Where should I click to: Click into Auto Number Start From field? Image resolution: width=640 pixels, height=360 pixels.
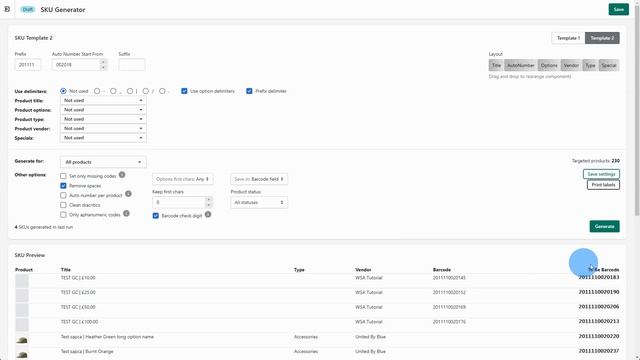click(x=76, y=65)
